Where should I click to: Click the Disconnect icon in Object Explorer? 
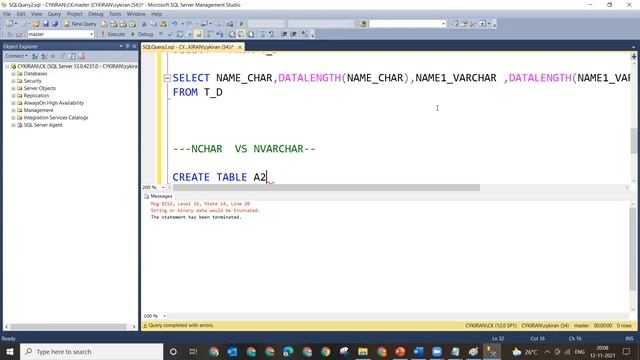44,56
